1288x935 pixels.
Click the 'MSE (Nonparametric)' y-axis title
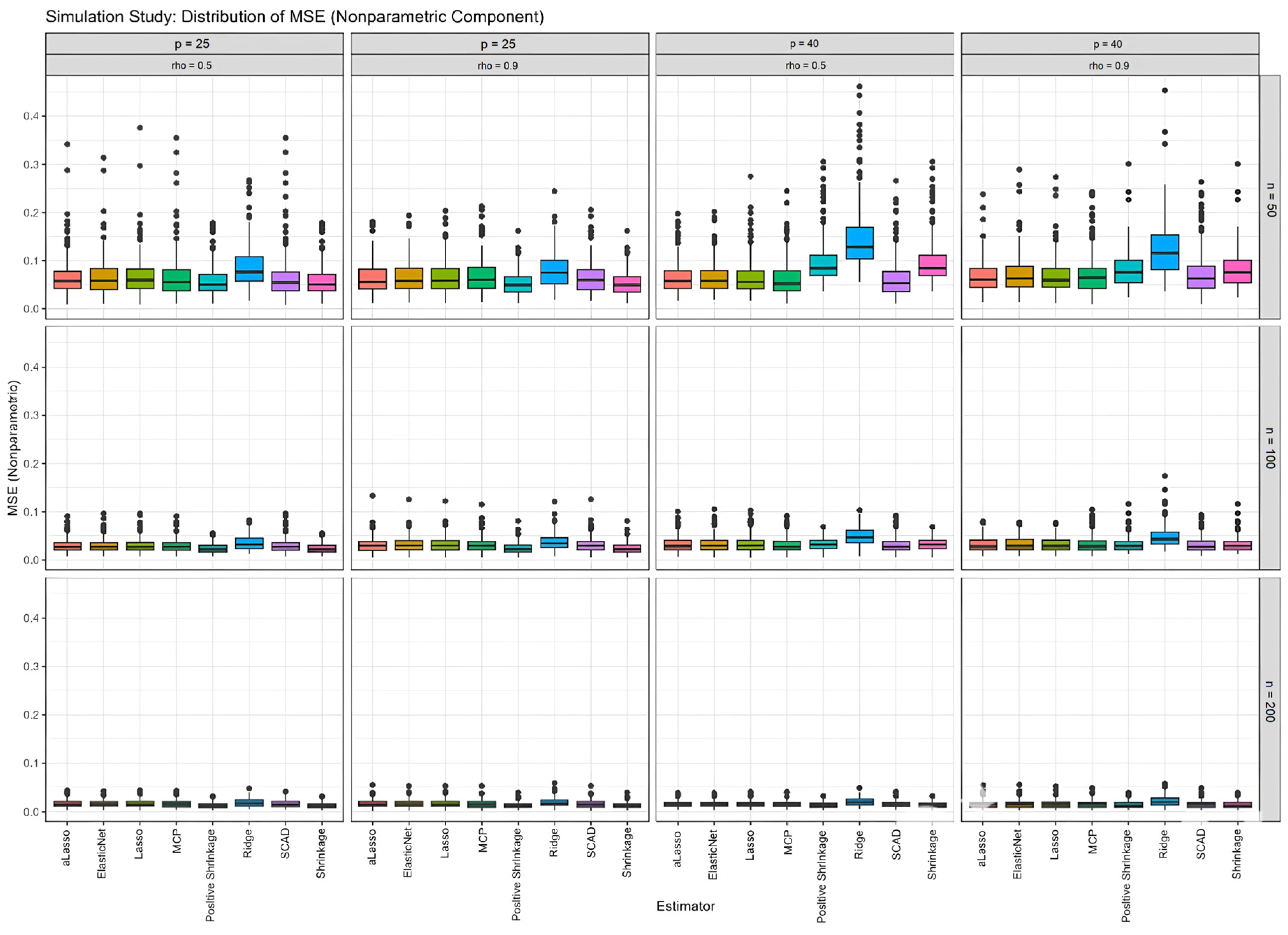(14, 448)
